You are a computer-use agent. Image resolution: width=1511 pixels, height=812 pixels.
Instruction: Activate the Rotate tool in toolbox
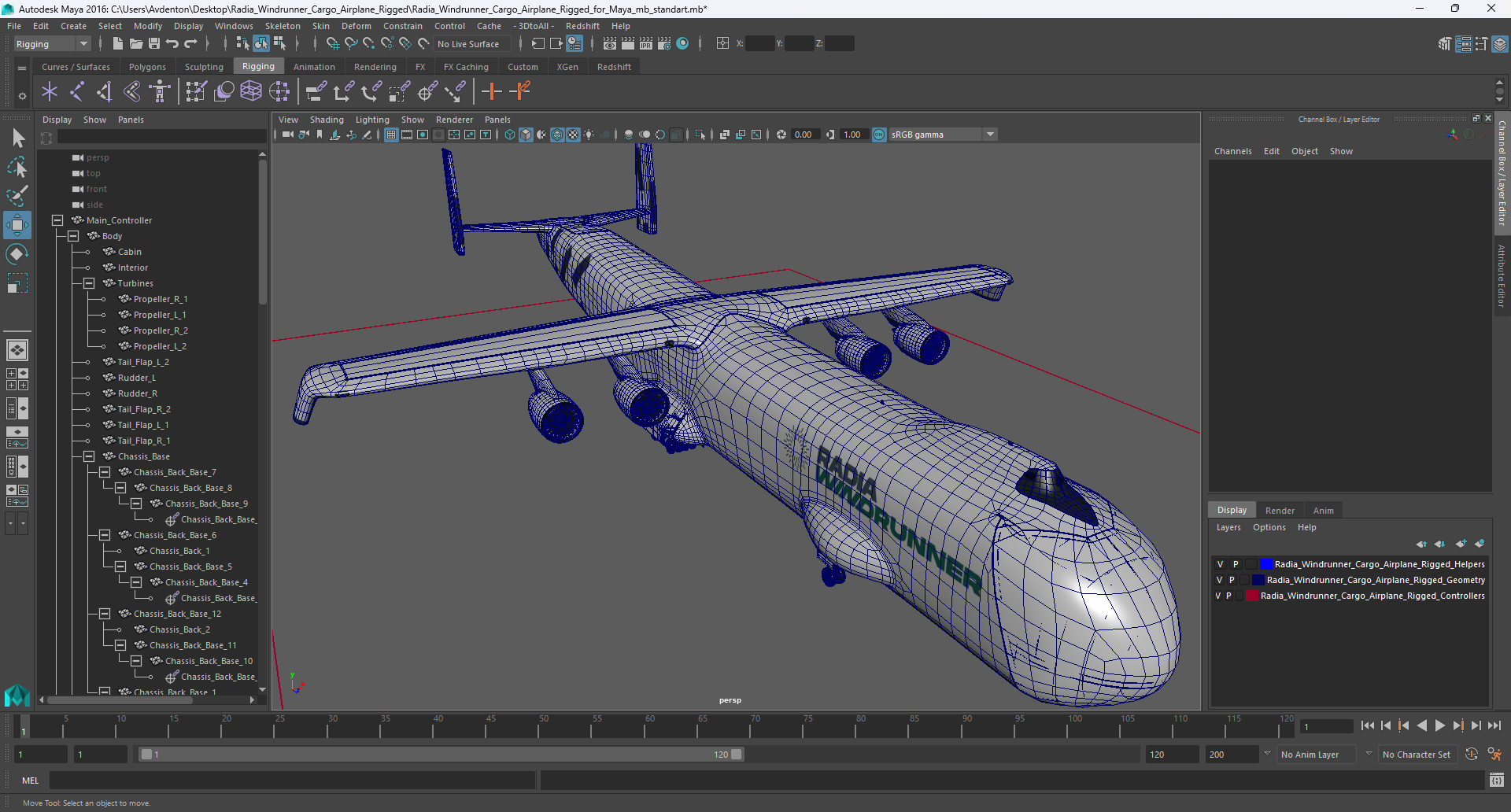17,254
